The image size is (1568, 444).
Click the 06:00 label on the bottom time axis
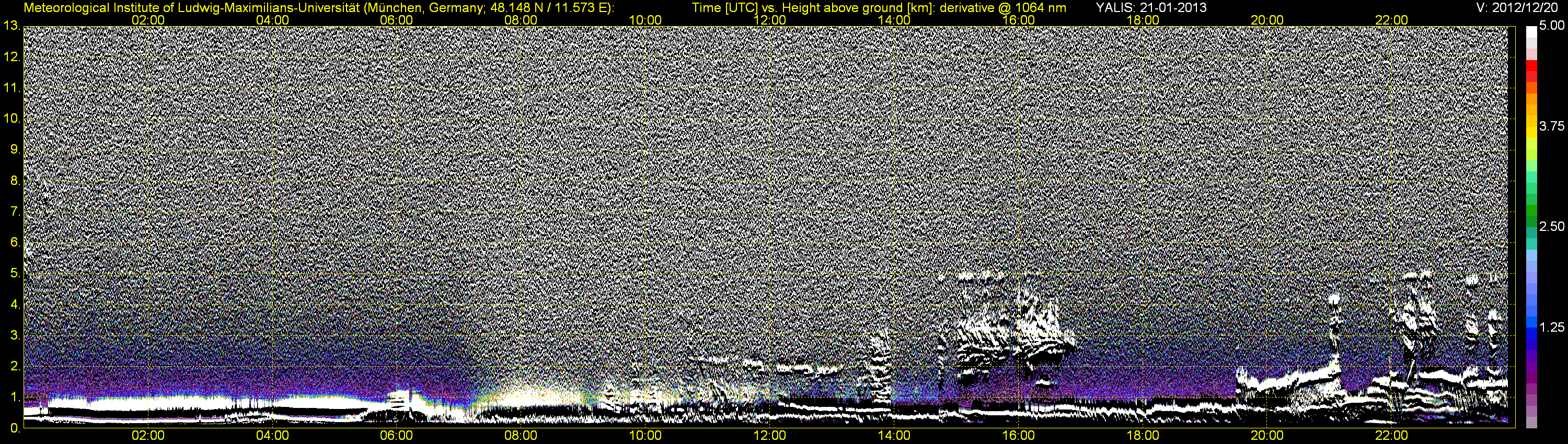pos(396,436)
